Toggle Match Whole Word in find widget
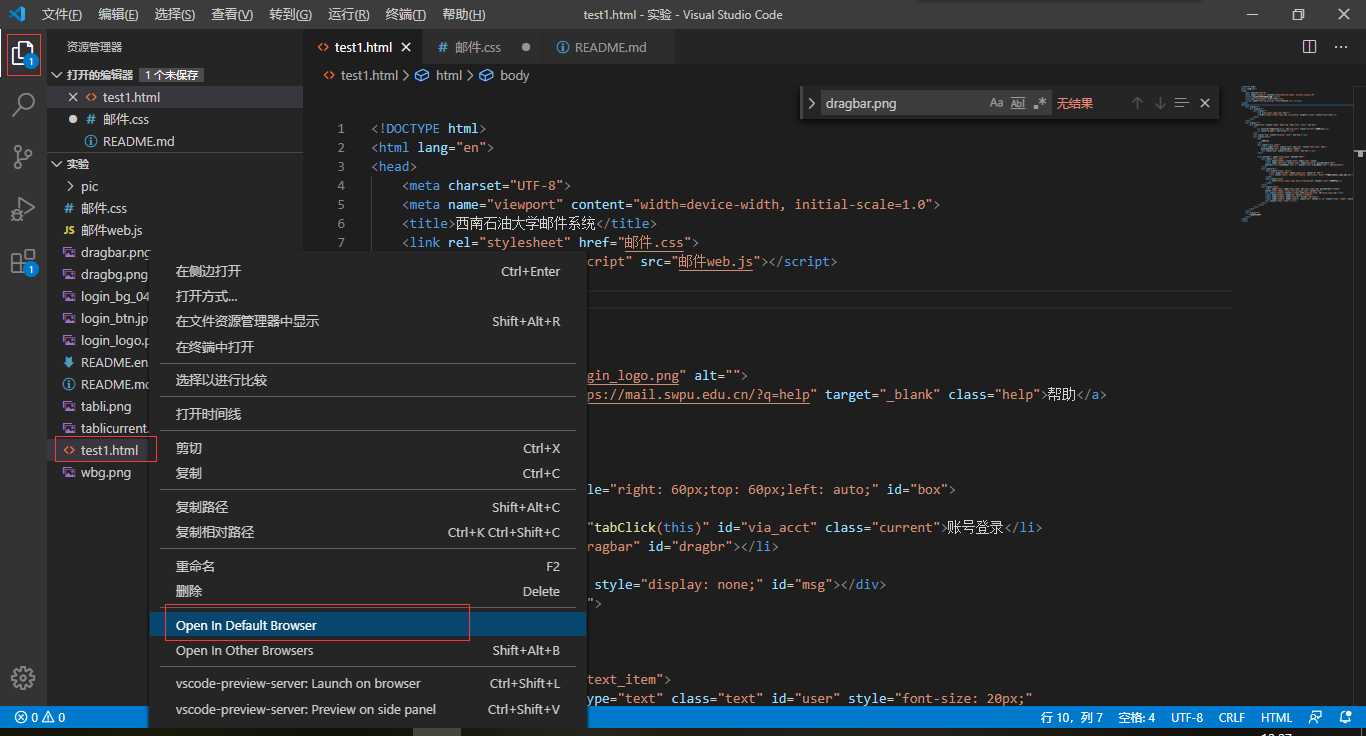Image resolution: width=1366 pixels, height=736 pixels. pyautogui.click(x=1018, y=103)
